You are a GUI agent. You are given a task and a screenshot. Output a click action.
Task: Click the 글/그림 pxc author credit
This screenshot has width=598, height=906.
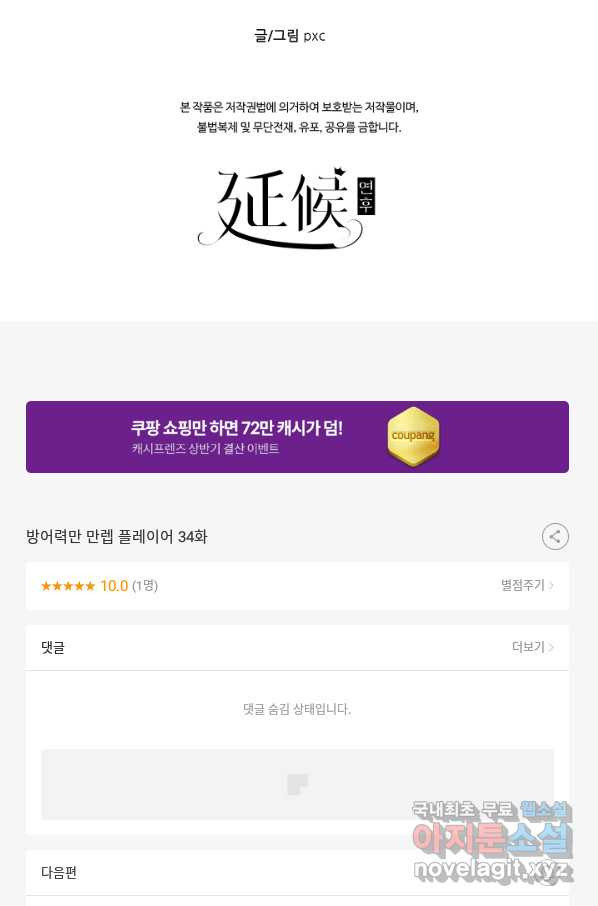click(289, 36)
